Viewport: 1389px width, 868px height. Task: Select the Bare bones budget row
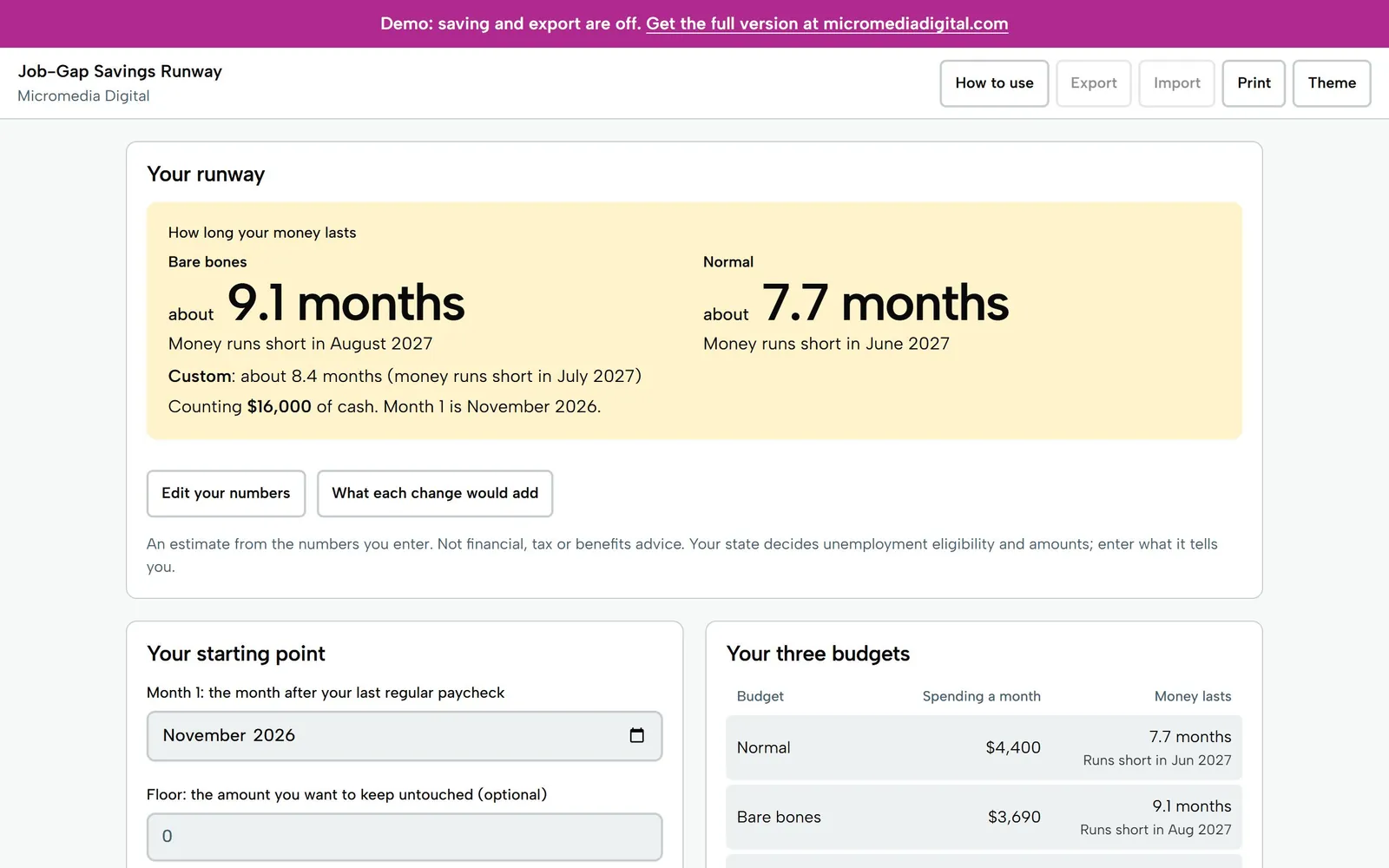pos(984,817)
